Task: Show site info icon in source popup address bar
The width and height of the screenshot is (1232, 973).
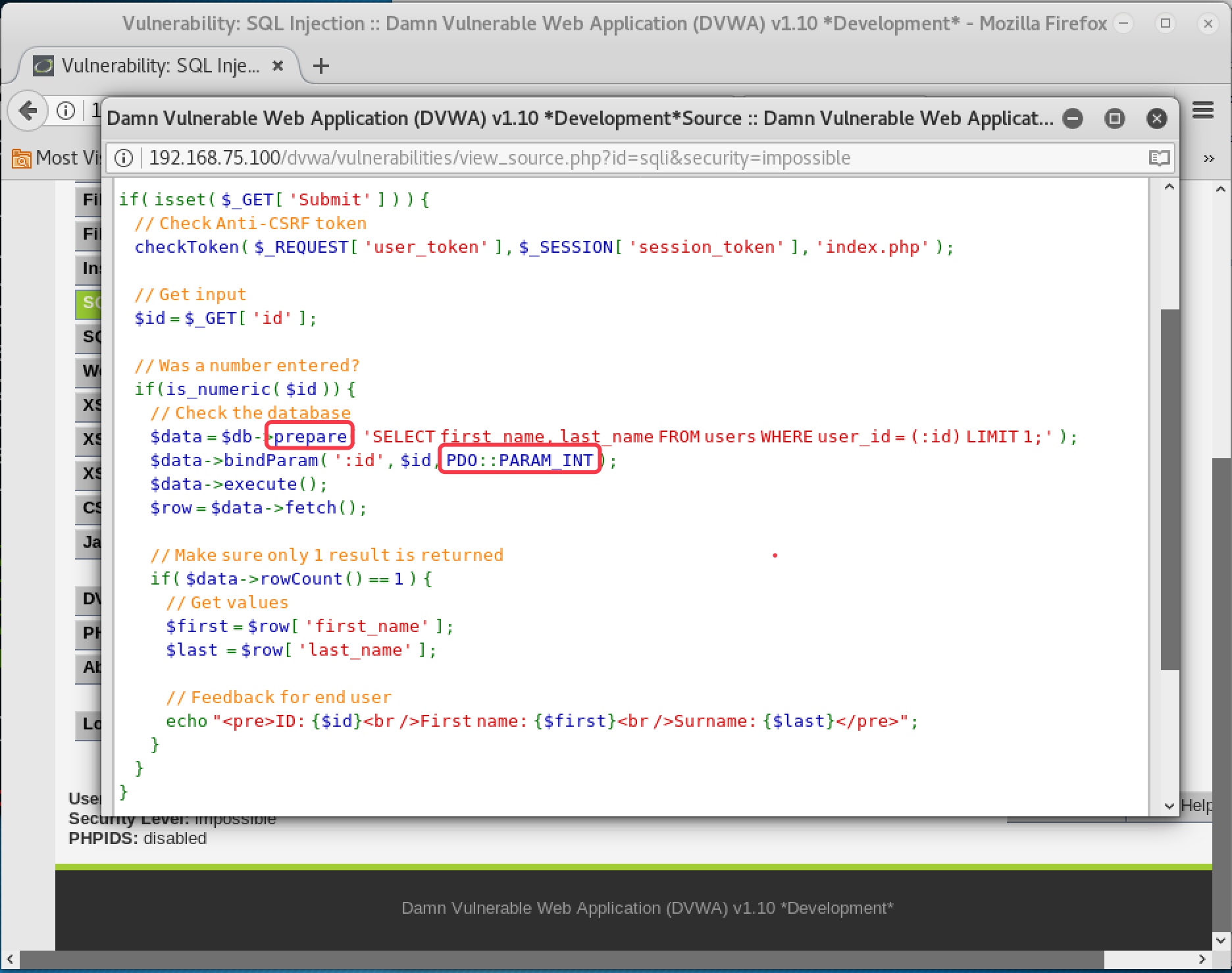Action: 124,158
